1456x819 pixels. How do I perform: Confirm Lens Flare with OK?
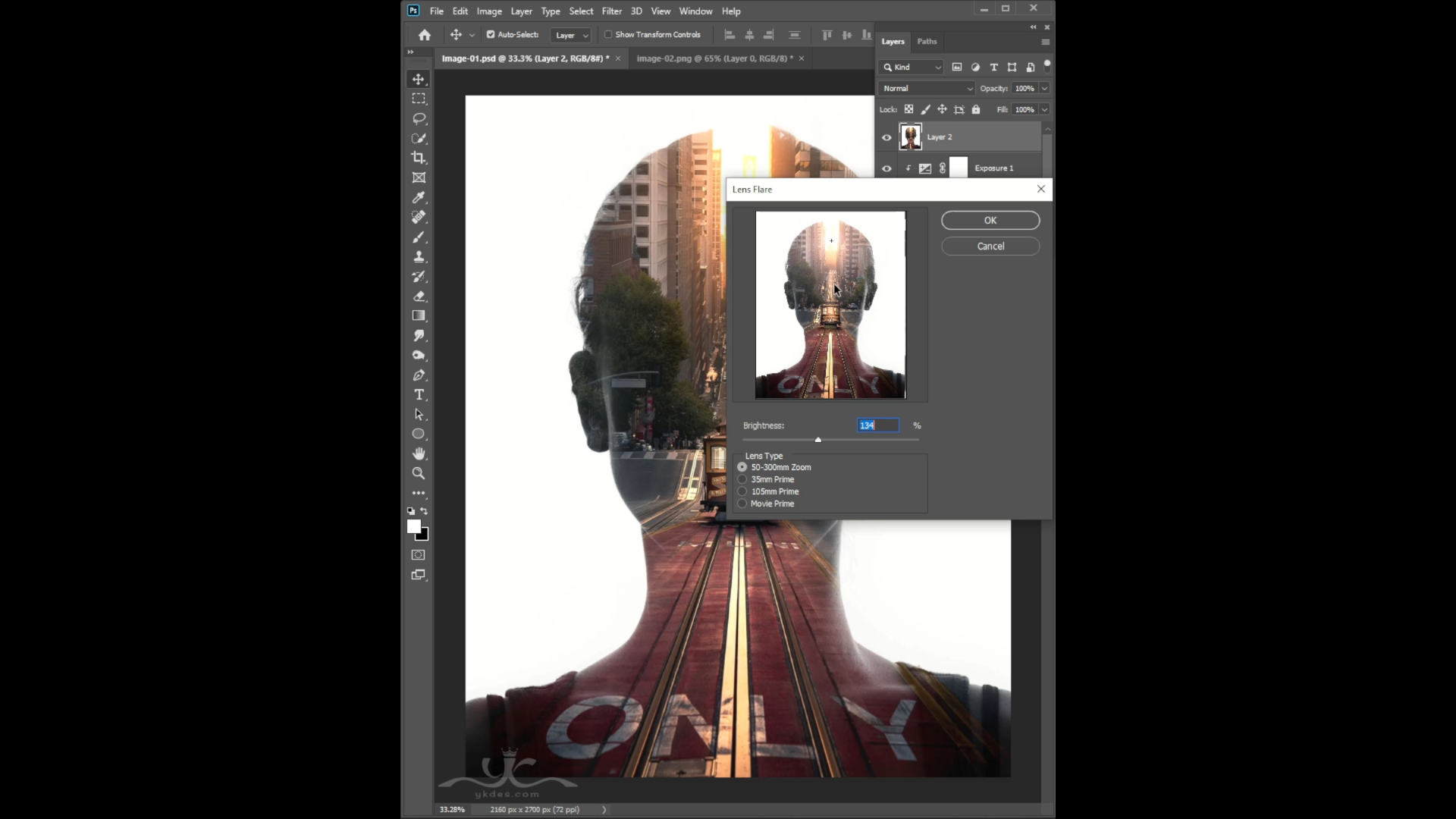[x=990, y=220]
